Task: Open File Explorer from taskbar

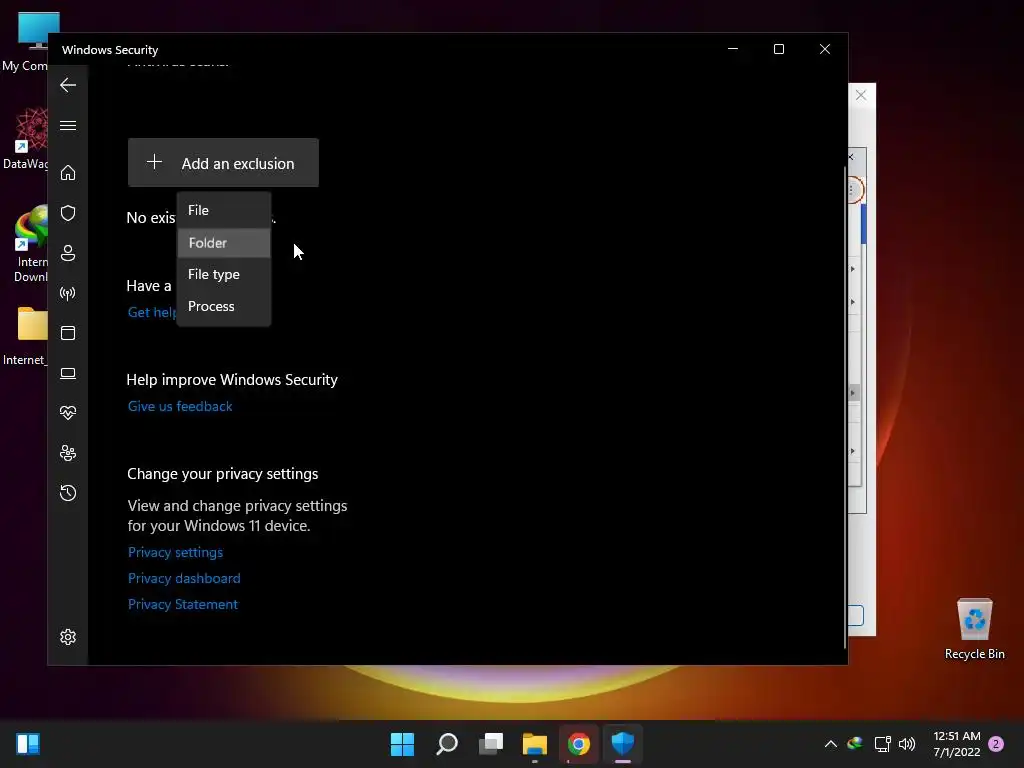Action: [535, 744]
